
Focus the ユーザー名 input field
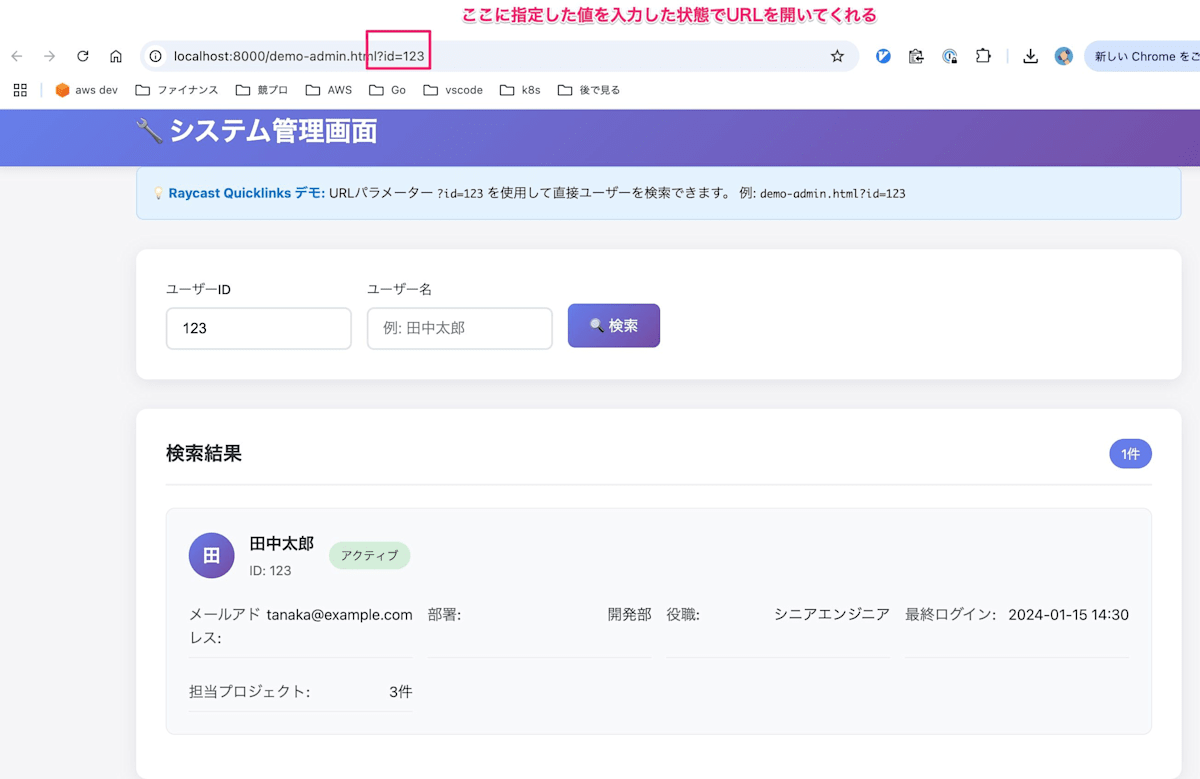click(460, 328)
